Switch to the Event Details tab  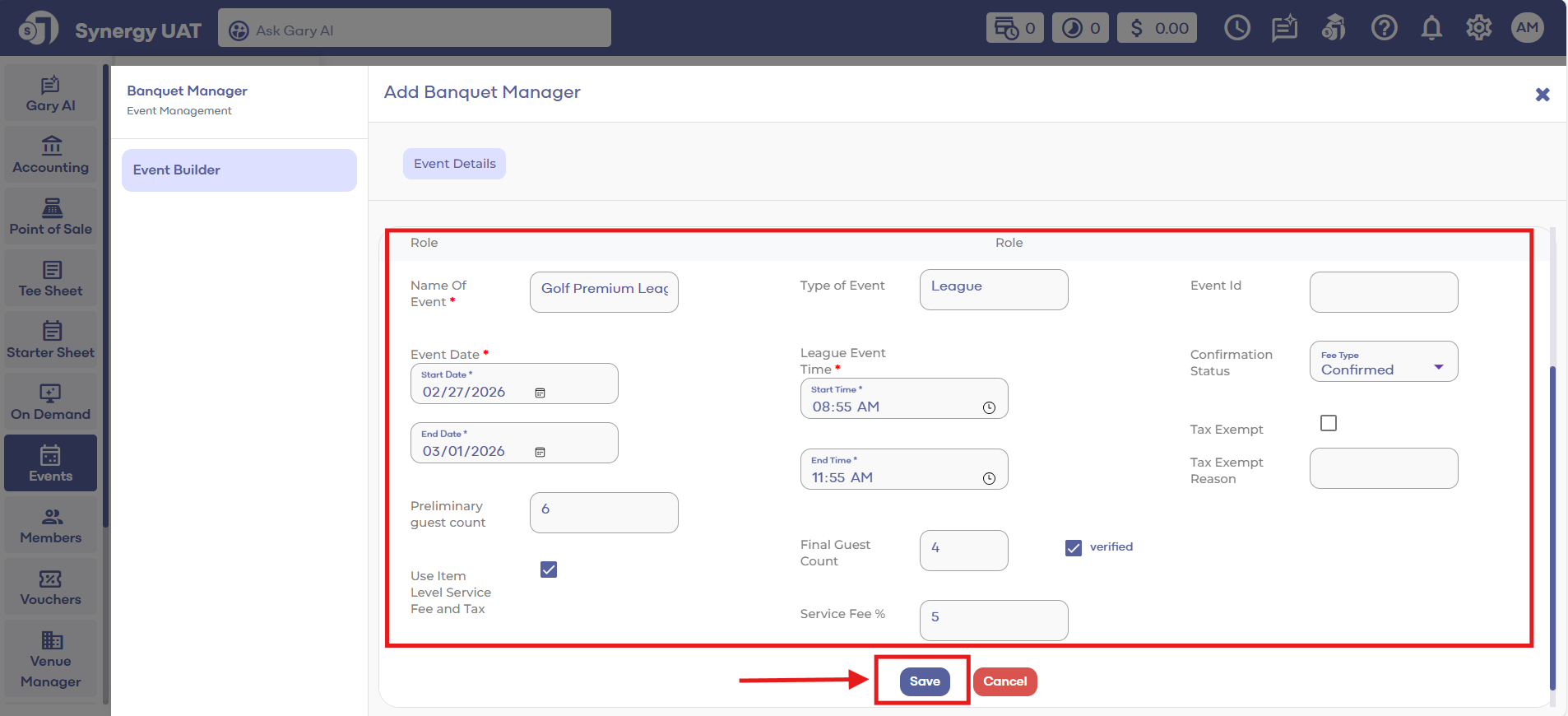click(x=454, y=164)
